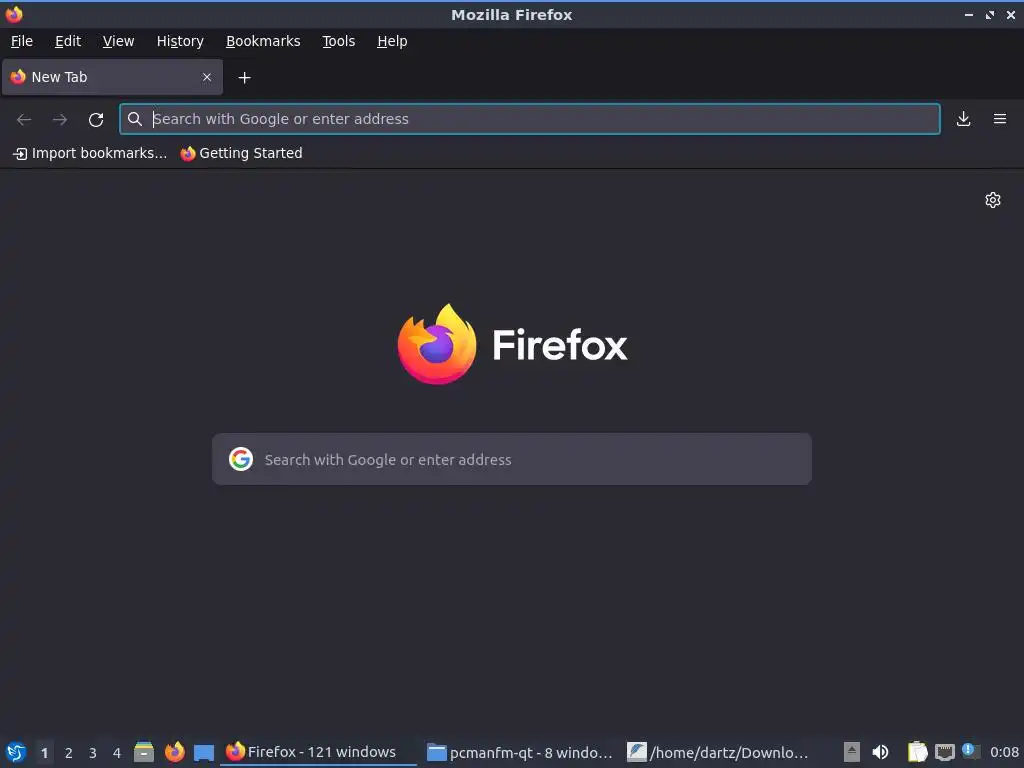The height and width of the screenshot is (768, 1024).
Task: Open the clipboard manager tray icon
Action: 918,752
